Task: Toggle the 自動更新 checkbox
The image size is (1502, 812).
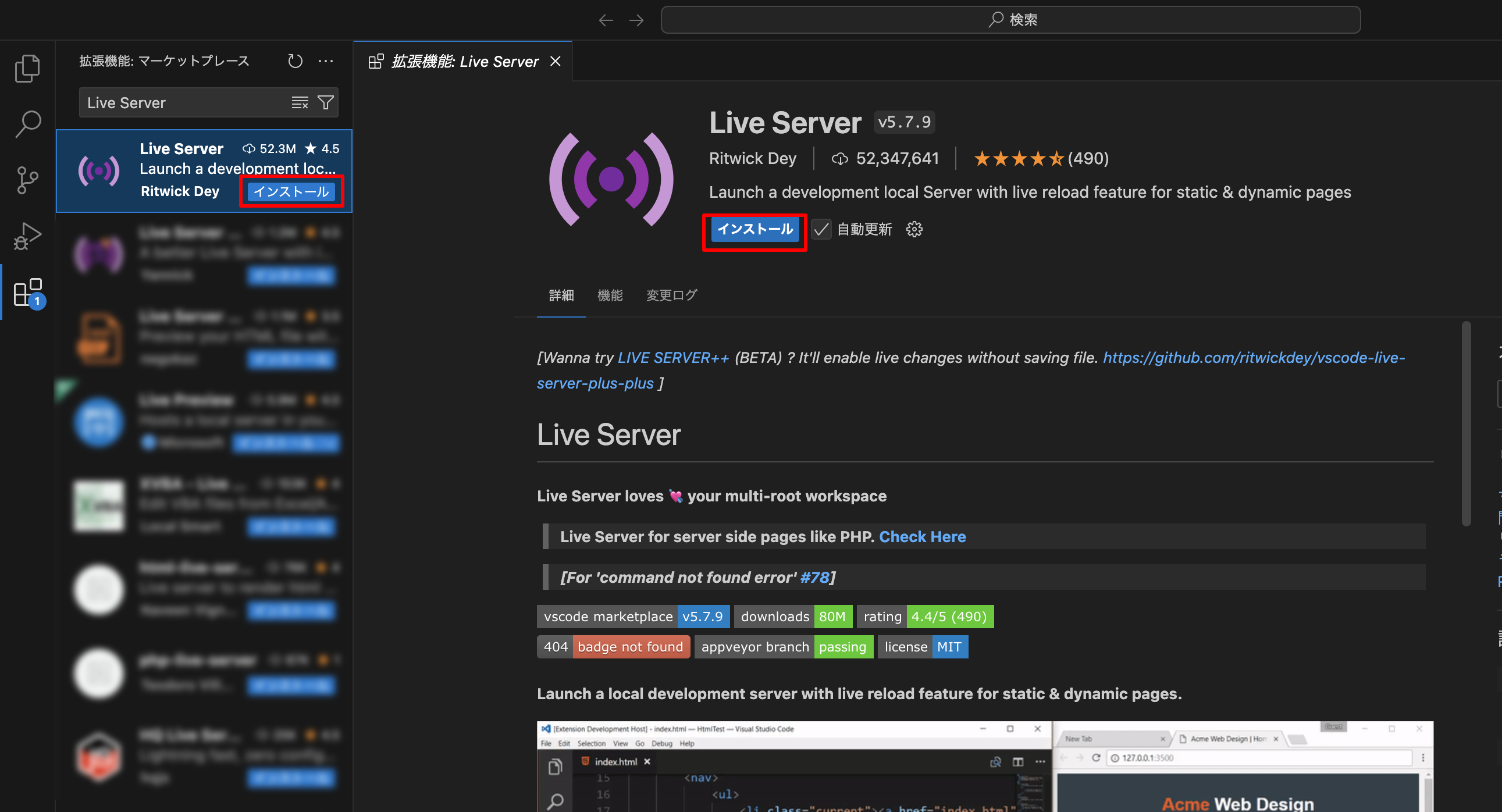Action: [821, 229]
